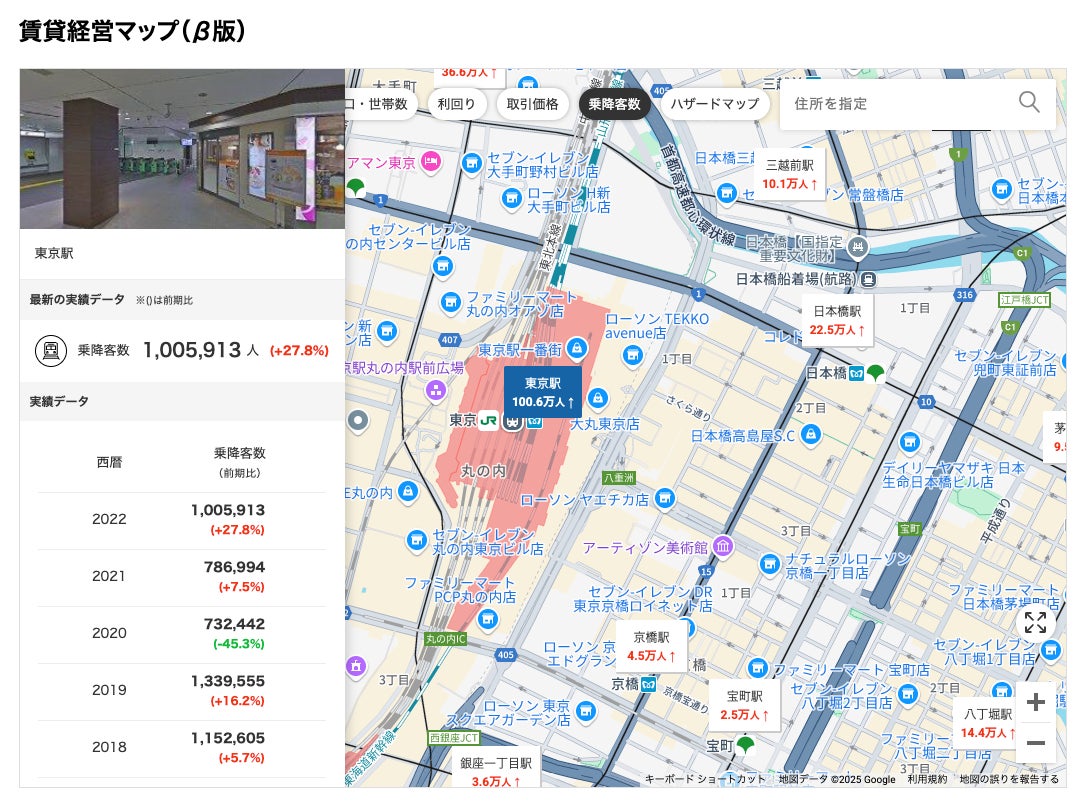Image resolution: width=1087 pixels, height=809 pixels.
Task: Click the 西暦 column header
Action: 109,462
